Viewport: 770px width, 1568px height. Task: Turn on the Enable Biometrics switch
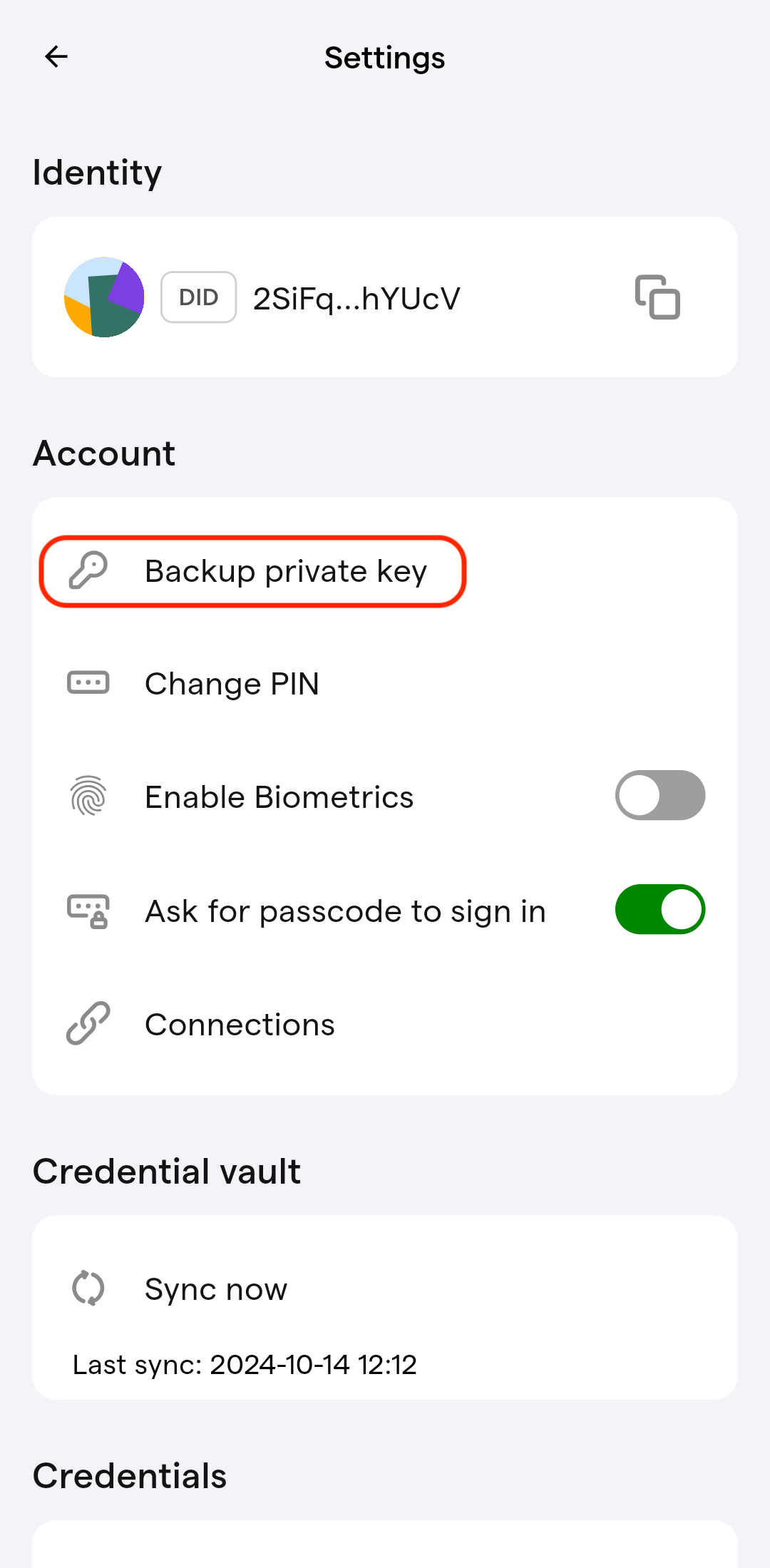[660, 795]
